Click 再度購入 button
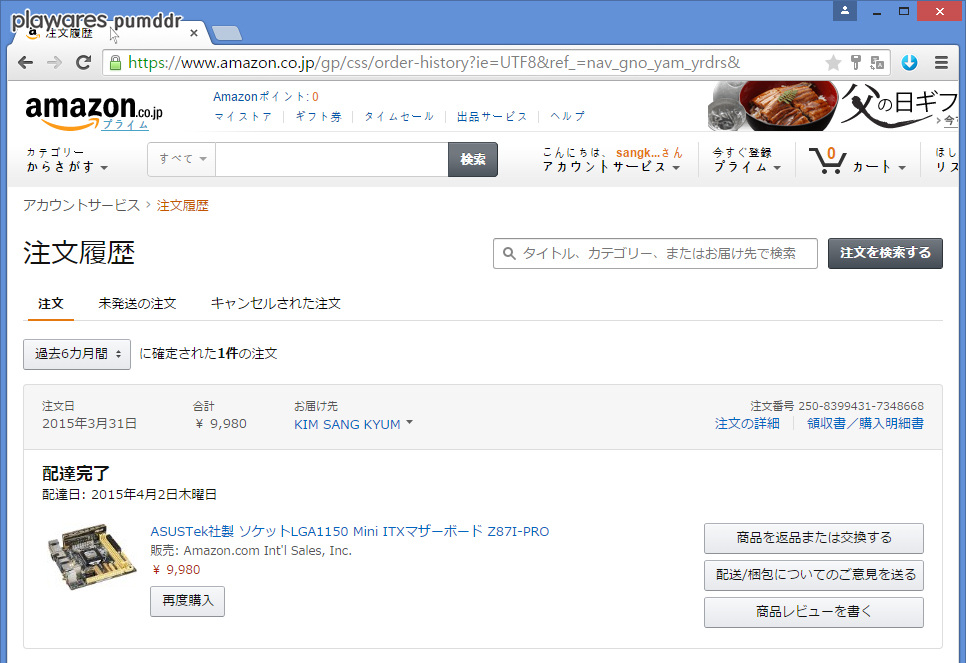This screenshot has height=663, width=966. (x=187, y=601)
